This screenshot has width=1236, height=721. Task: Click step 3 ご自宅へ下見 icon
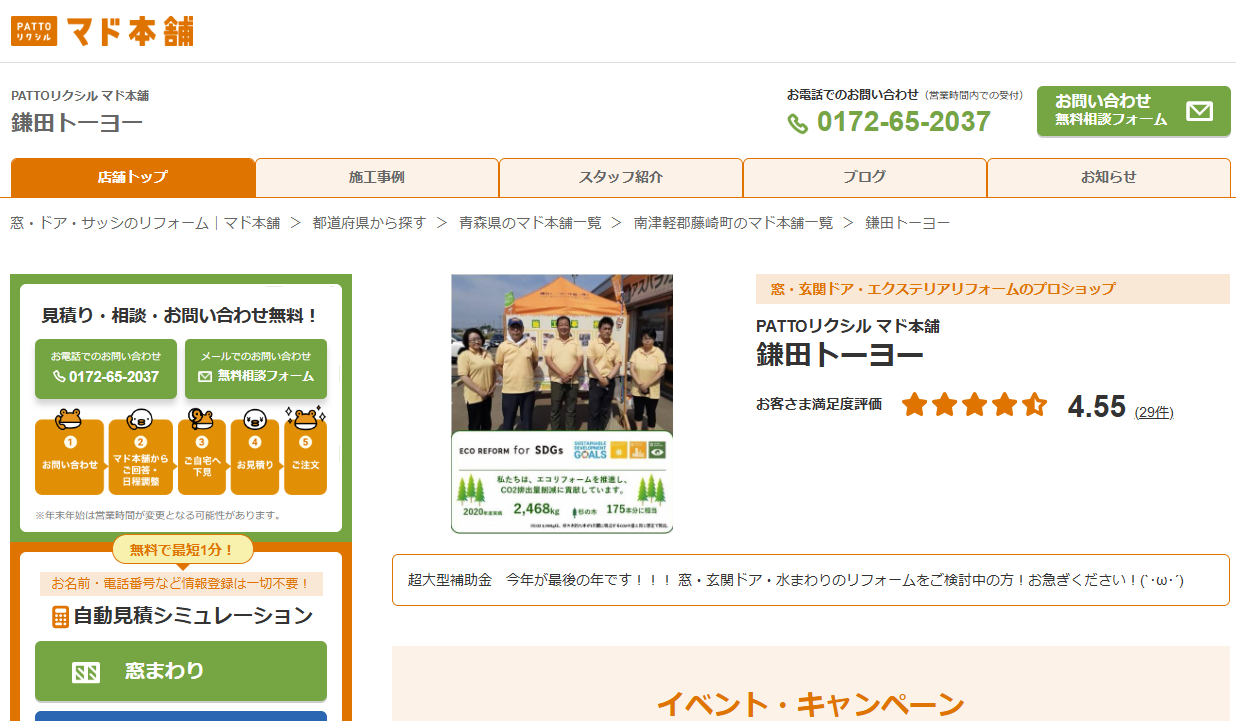(x=202, y=451)
